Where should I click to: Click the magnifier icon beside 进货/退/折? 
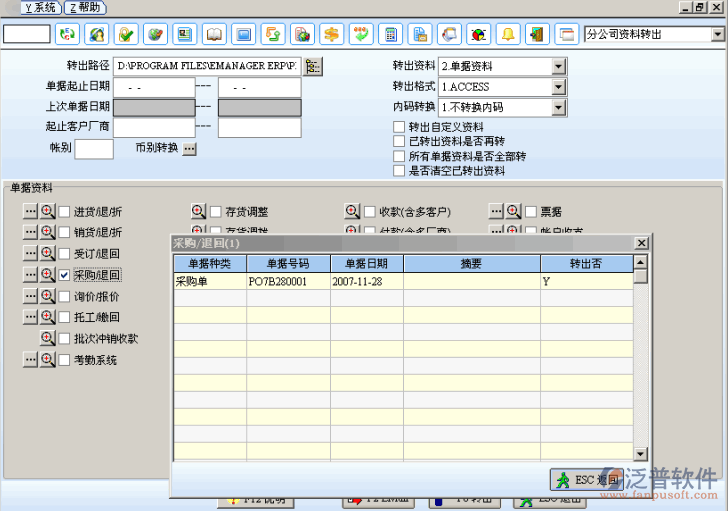click(x=47, y=212)
